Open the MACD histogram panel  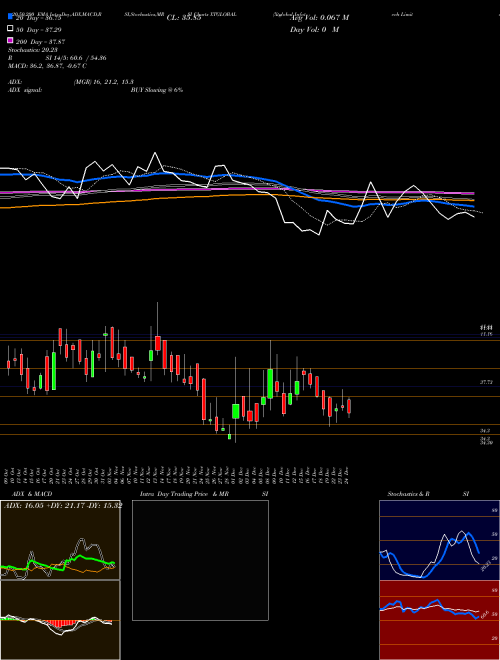[x=60, y=620]
